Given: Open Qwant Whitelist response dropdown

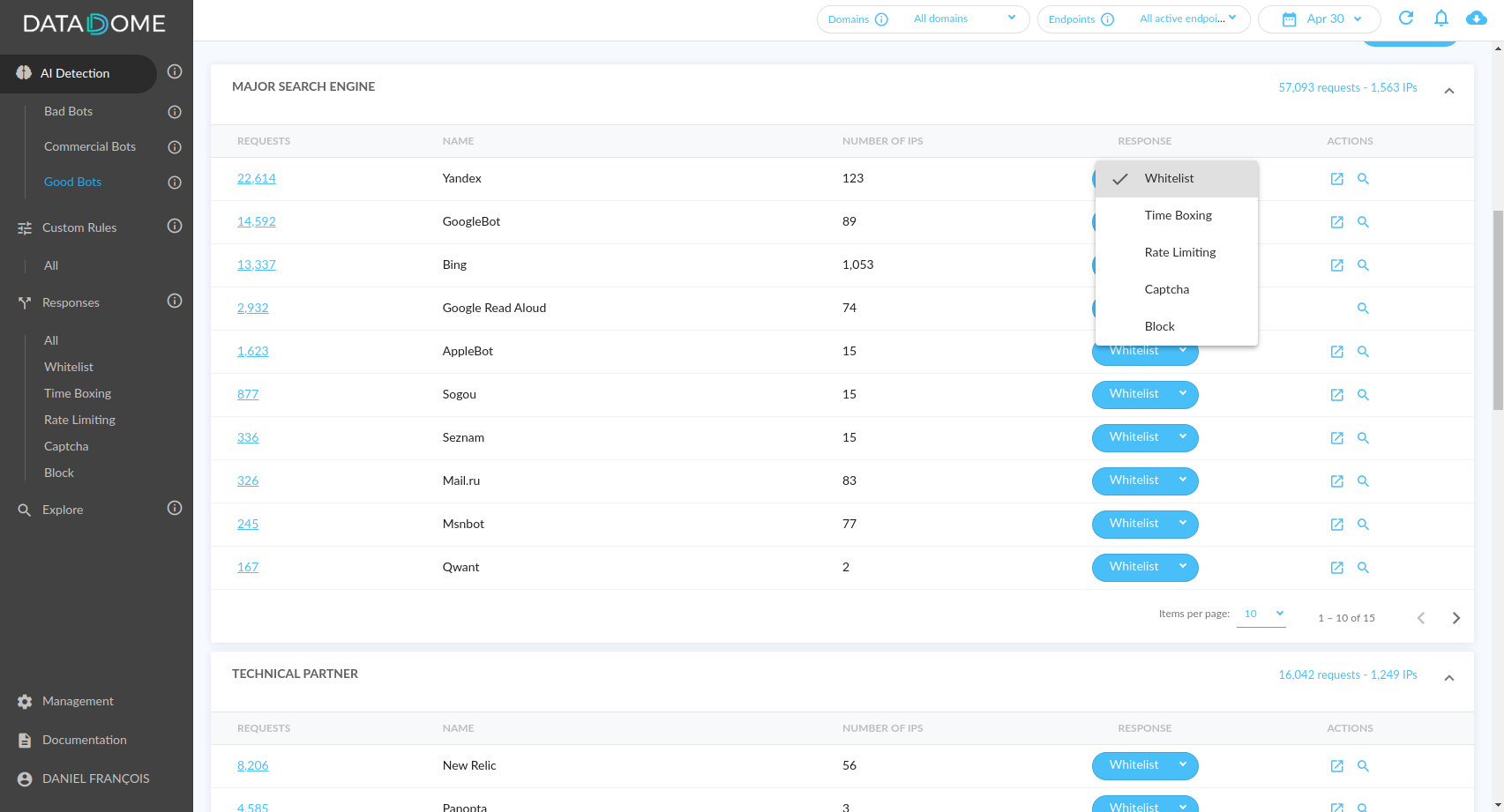Looking at the screenshot, I should pos(1145,567).
